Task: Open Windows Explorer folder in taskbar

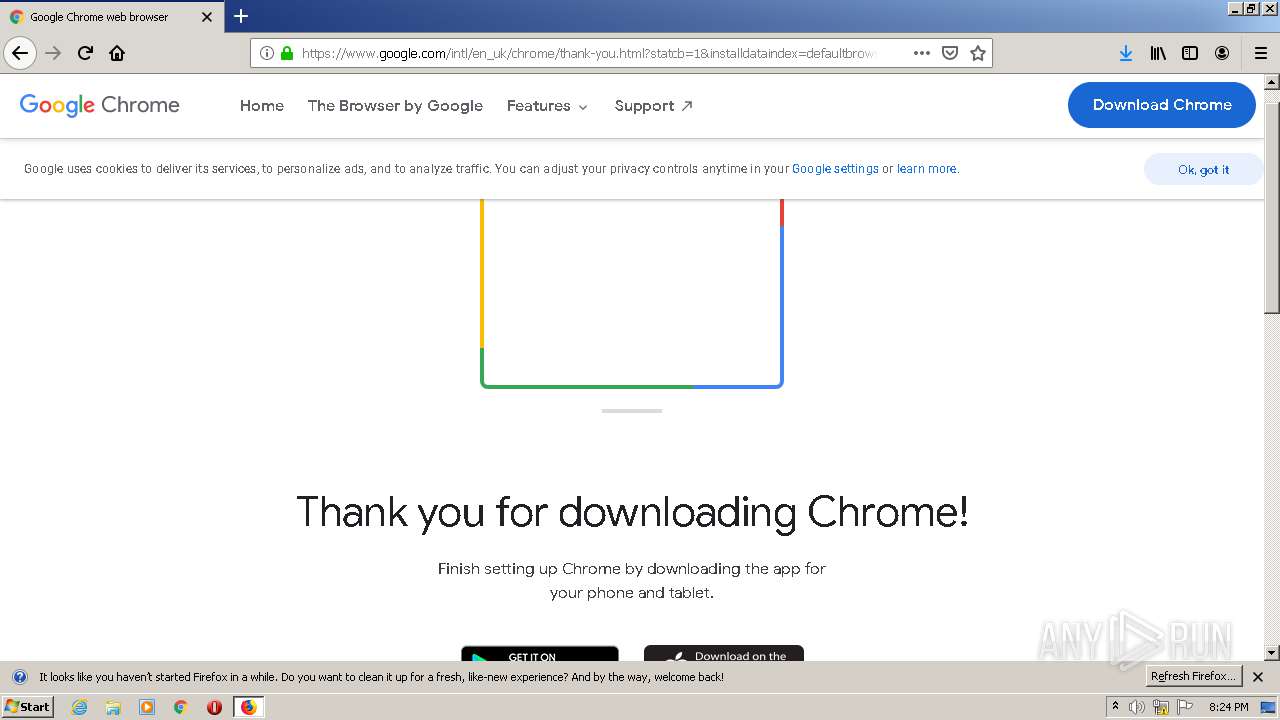Action: click(x=113, y=707)
